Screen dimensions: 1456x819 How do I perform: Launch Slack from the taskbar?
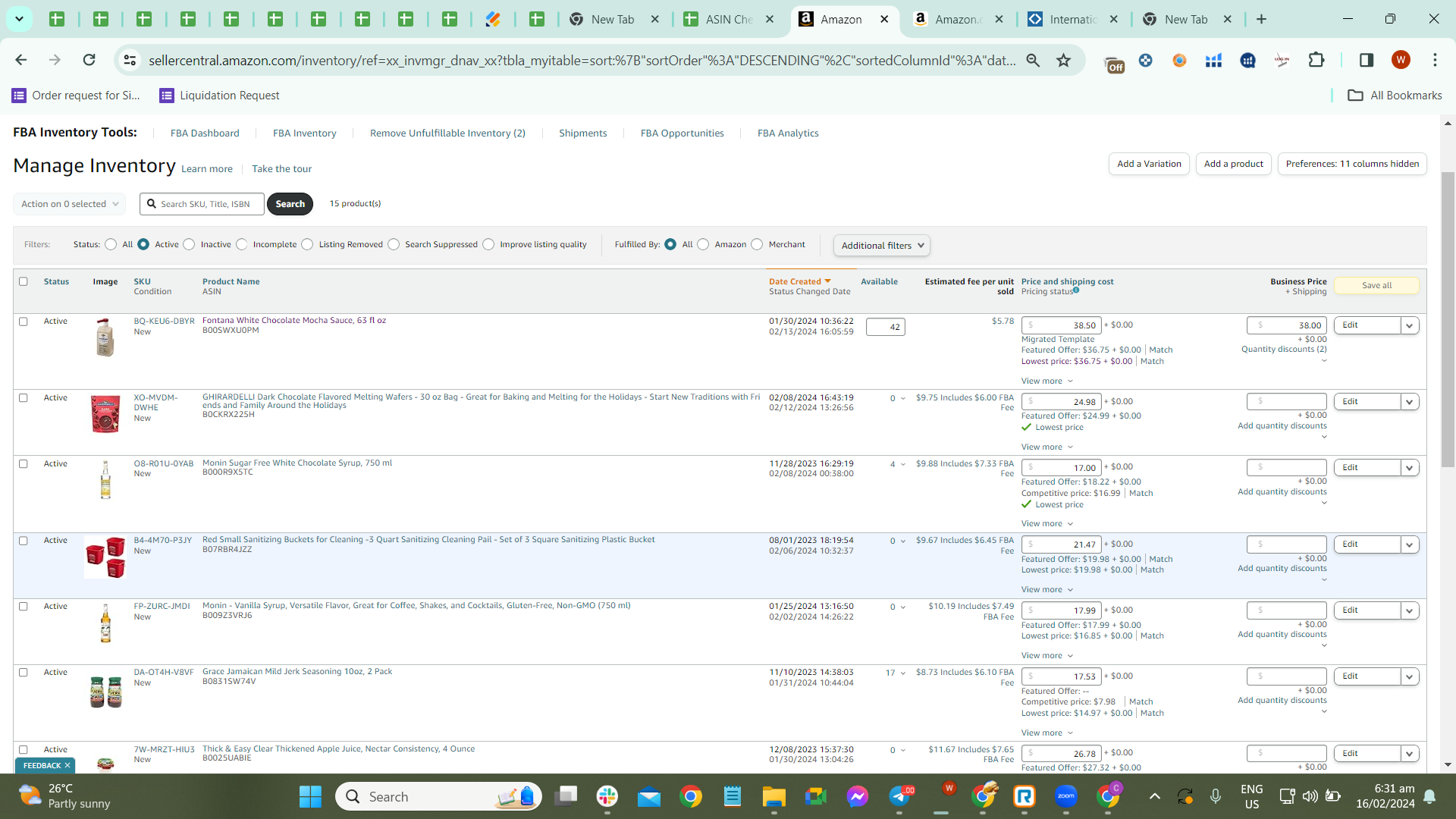[607, 796]
